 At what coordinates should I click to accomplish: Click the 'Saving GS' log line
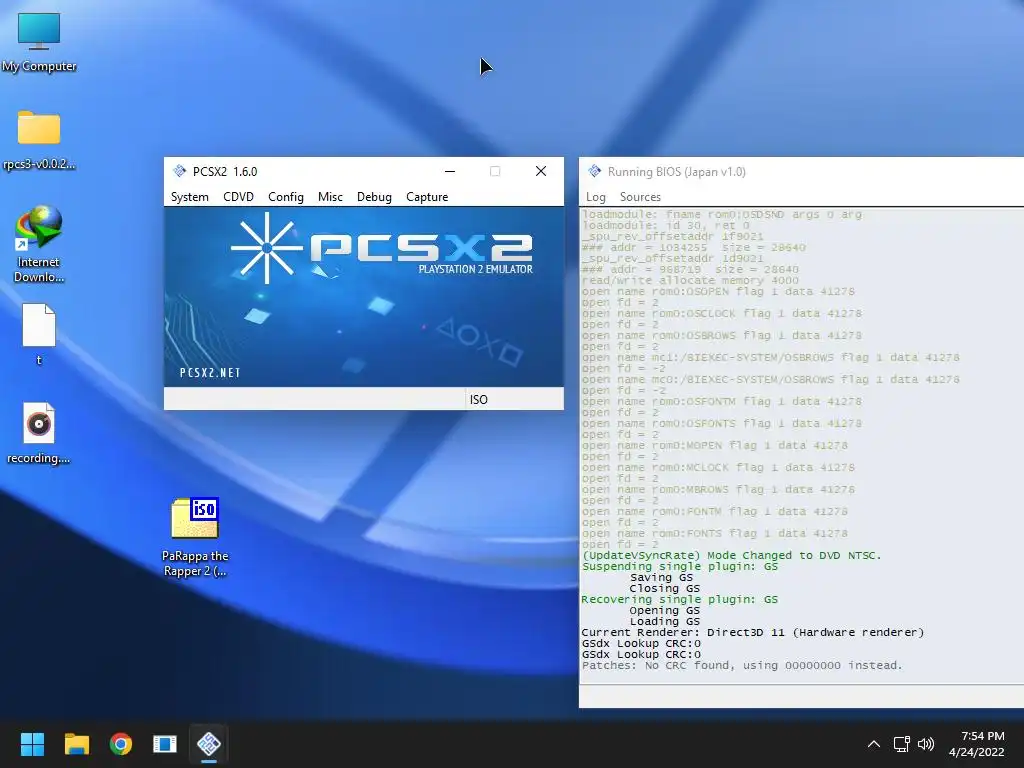661,577
